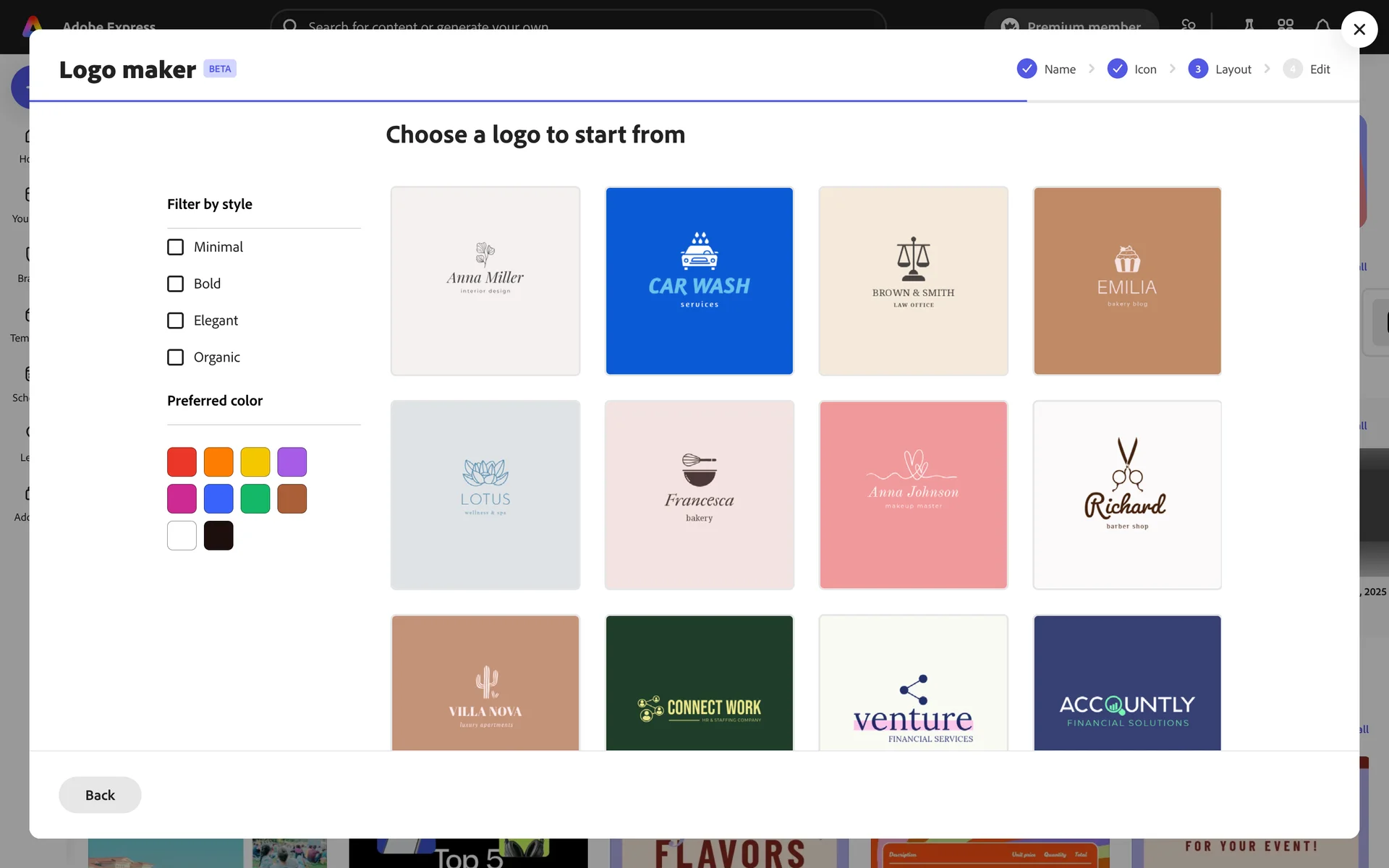Image resolution: width=1389 pixels, height=868 pixels.
Task: Enable the Minimal style checkbox
Action: tap(175, 247)
